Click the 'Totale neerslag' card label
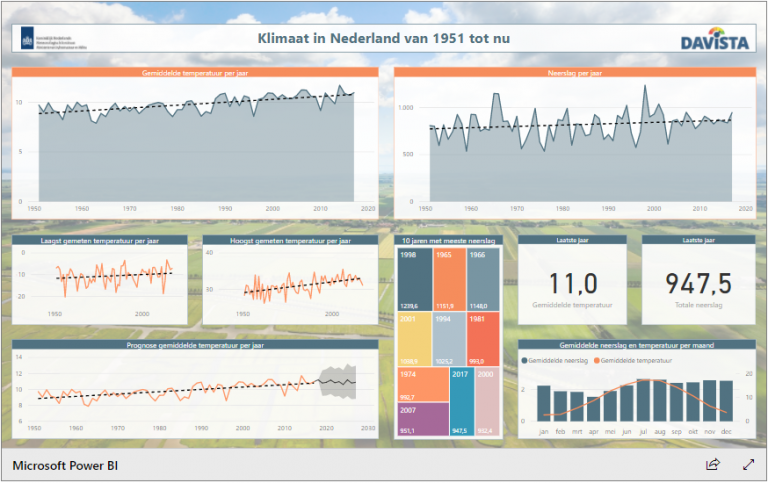768x483 pixels. pos(698,305)
